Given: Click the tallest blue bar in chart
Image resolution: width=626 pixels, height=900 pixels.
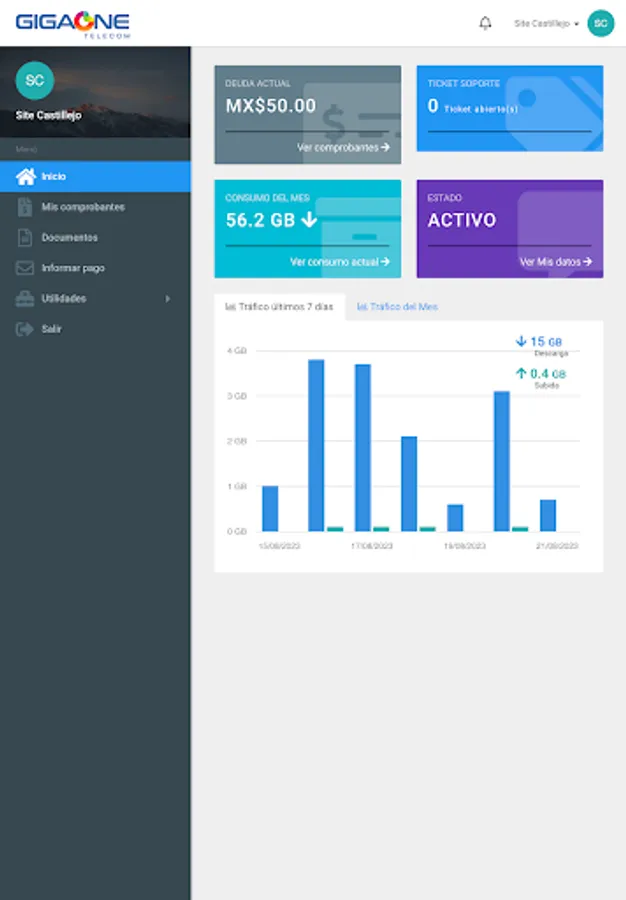Looking at the screenshot, I should coord(316,445).
